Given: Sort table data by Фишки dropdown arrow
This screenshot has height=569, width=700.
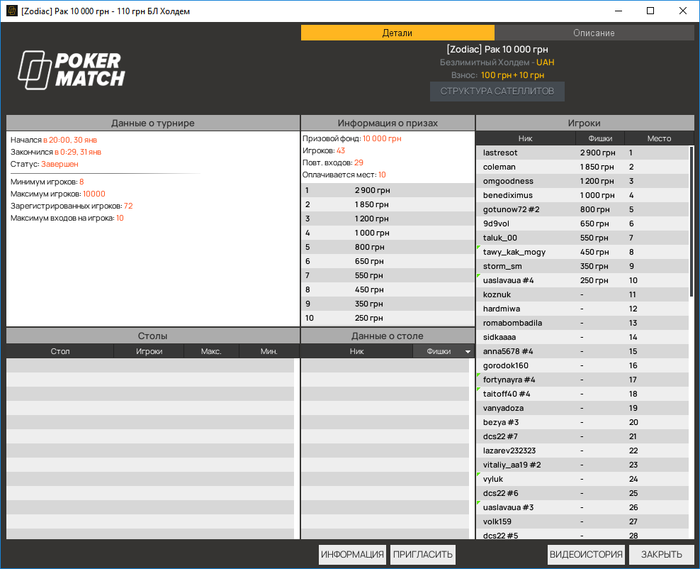Looking at the screenshot, I should (x=467, y=352).
